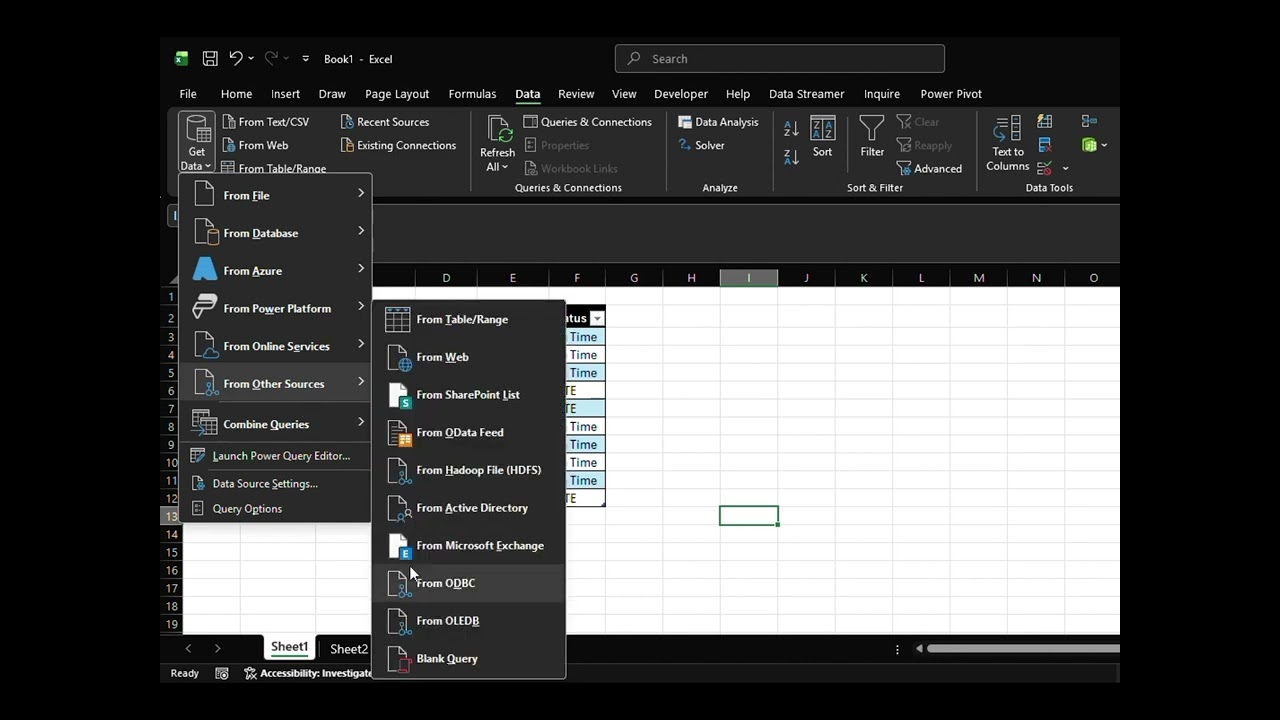Click the Refresh All icon
1280x720 pixels.
tap(498, 130)
